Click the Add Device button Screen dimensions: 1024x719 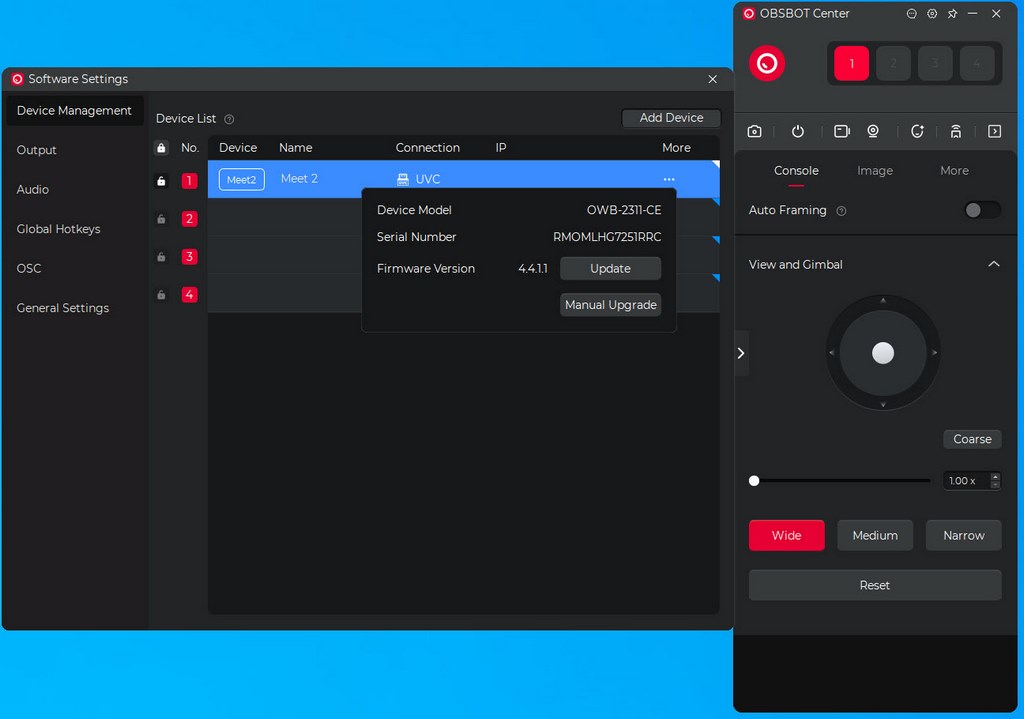tap(671, 118)
